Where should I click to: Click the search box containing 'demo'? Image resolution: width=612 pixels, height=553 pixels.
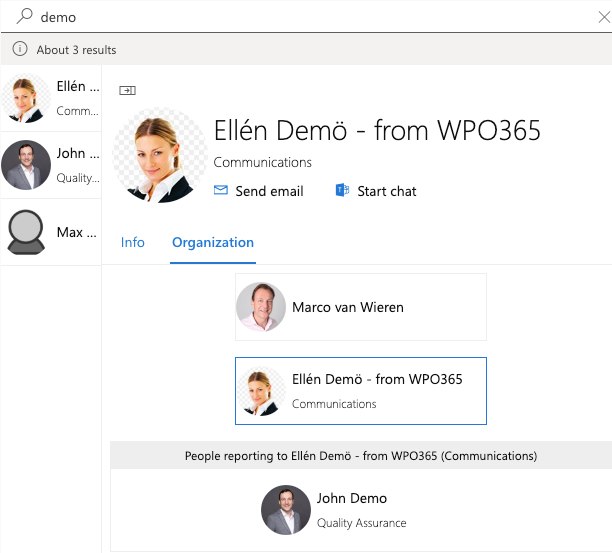click(306, 17)
